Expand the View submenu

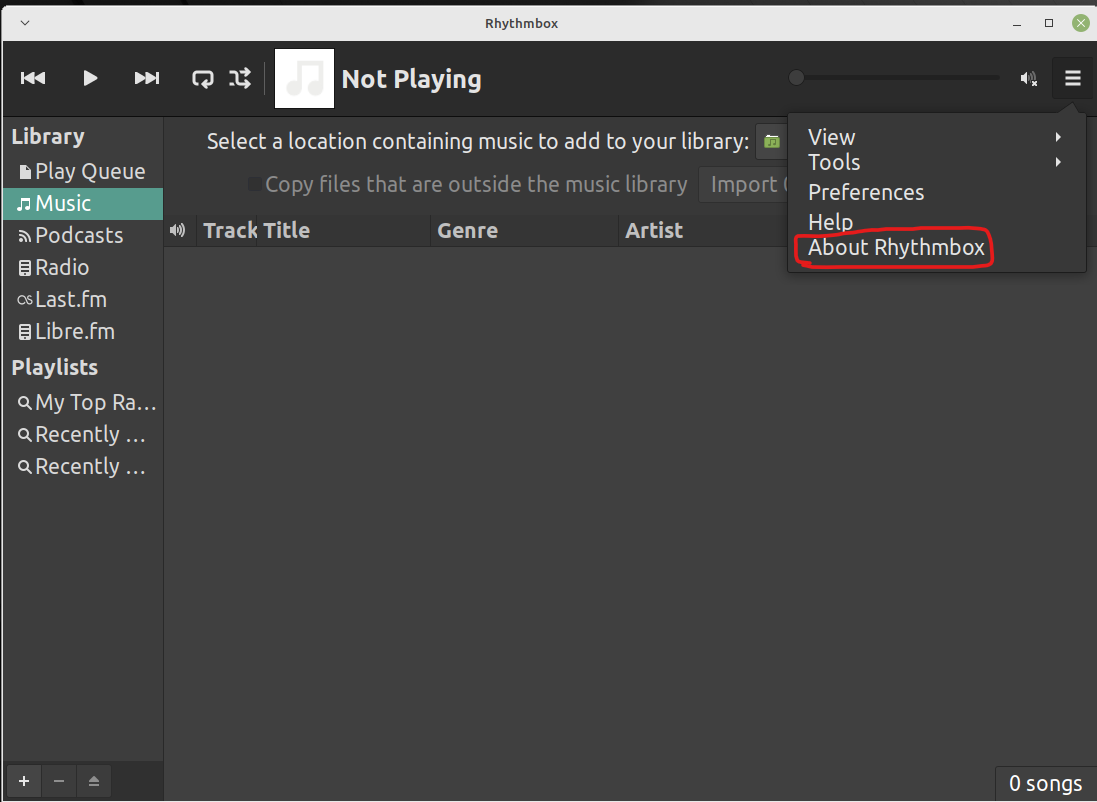(936, 137)
